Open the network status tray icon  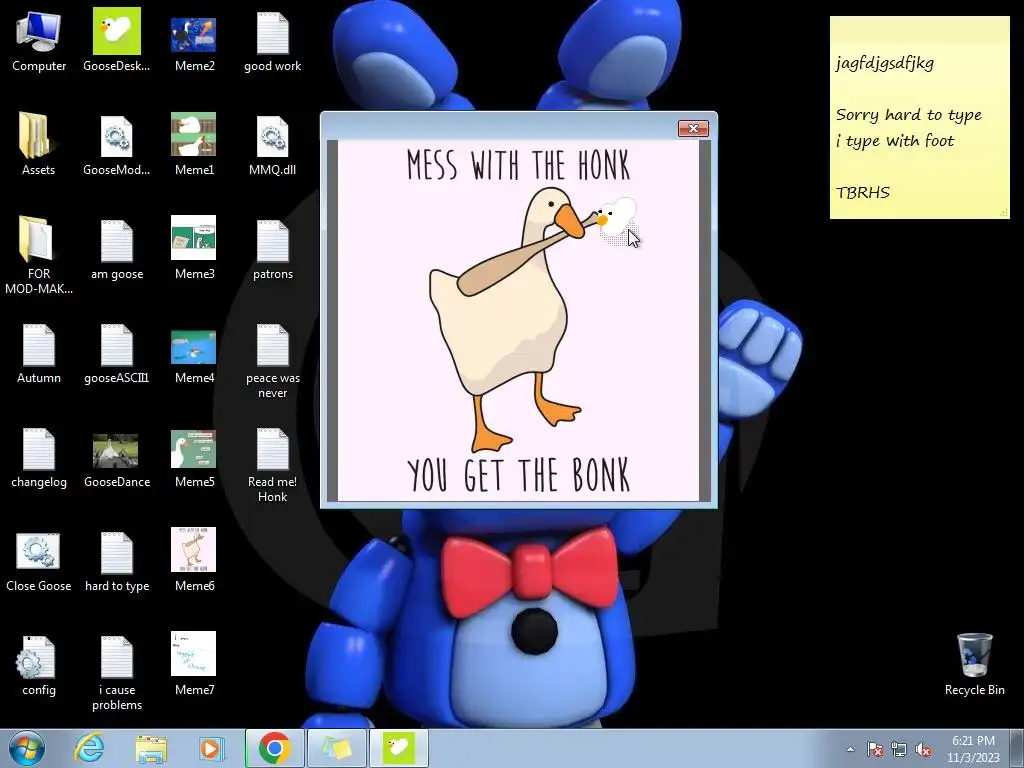point(899,749)
